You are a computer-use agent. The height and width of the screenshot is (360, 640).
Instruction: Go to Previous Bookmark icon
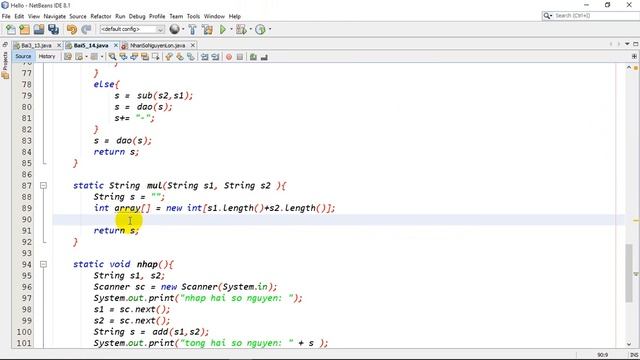pos(169,57)
